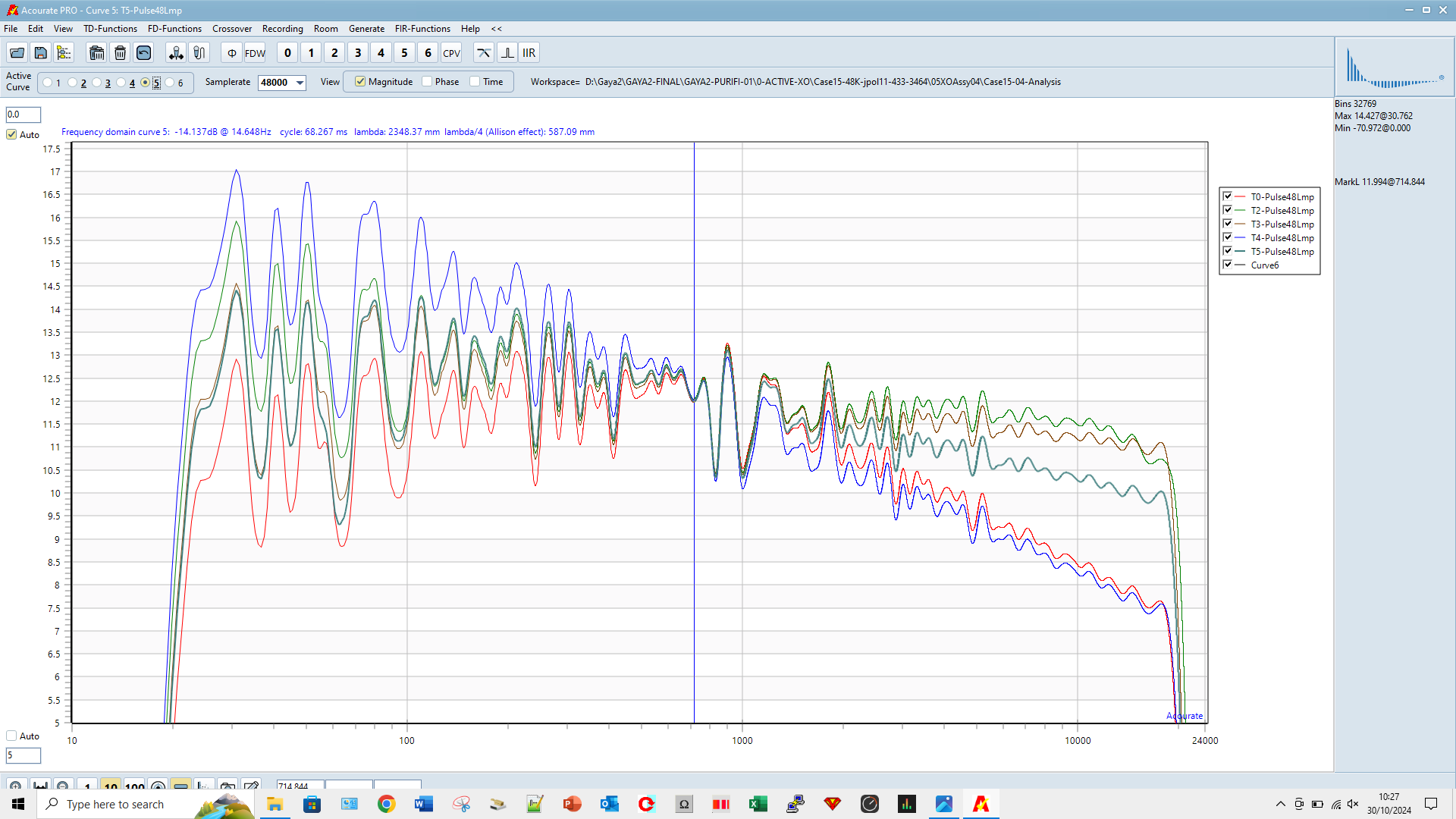Click the << collapse menu item

497,29
